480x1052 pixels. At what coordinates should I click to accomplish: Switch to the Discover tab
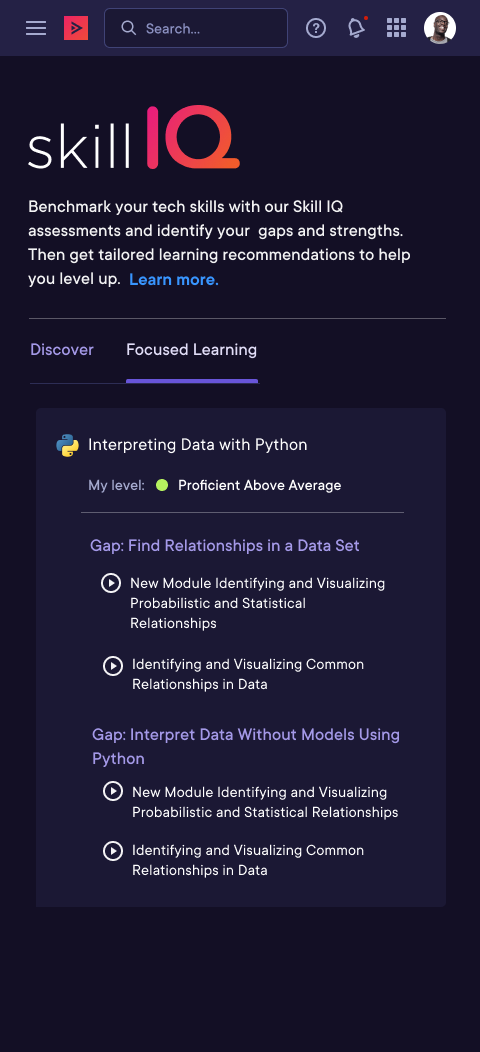[62, 350]
